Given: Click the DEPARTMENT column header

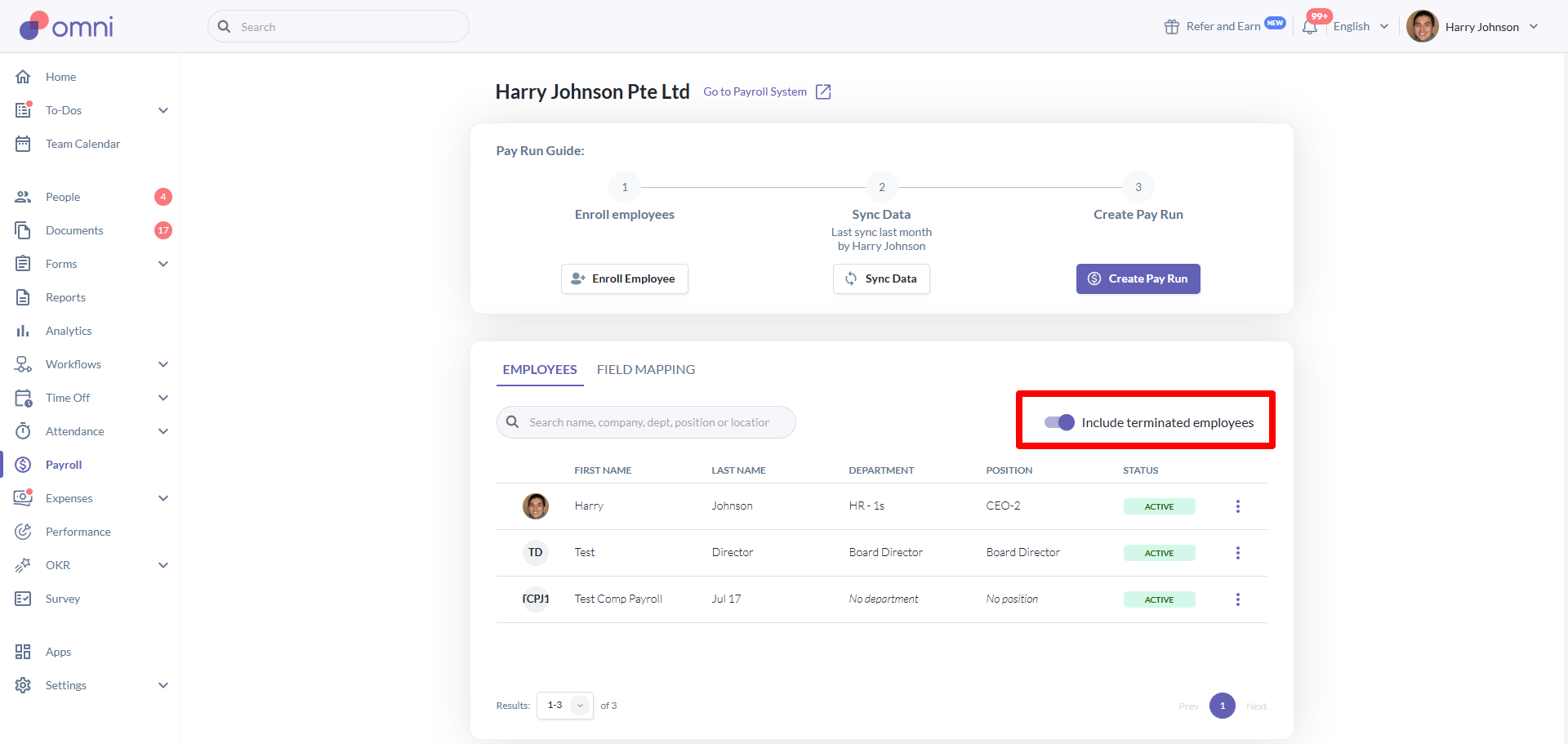Looking at the screenshot, I should [x=881, y=470].
